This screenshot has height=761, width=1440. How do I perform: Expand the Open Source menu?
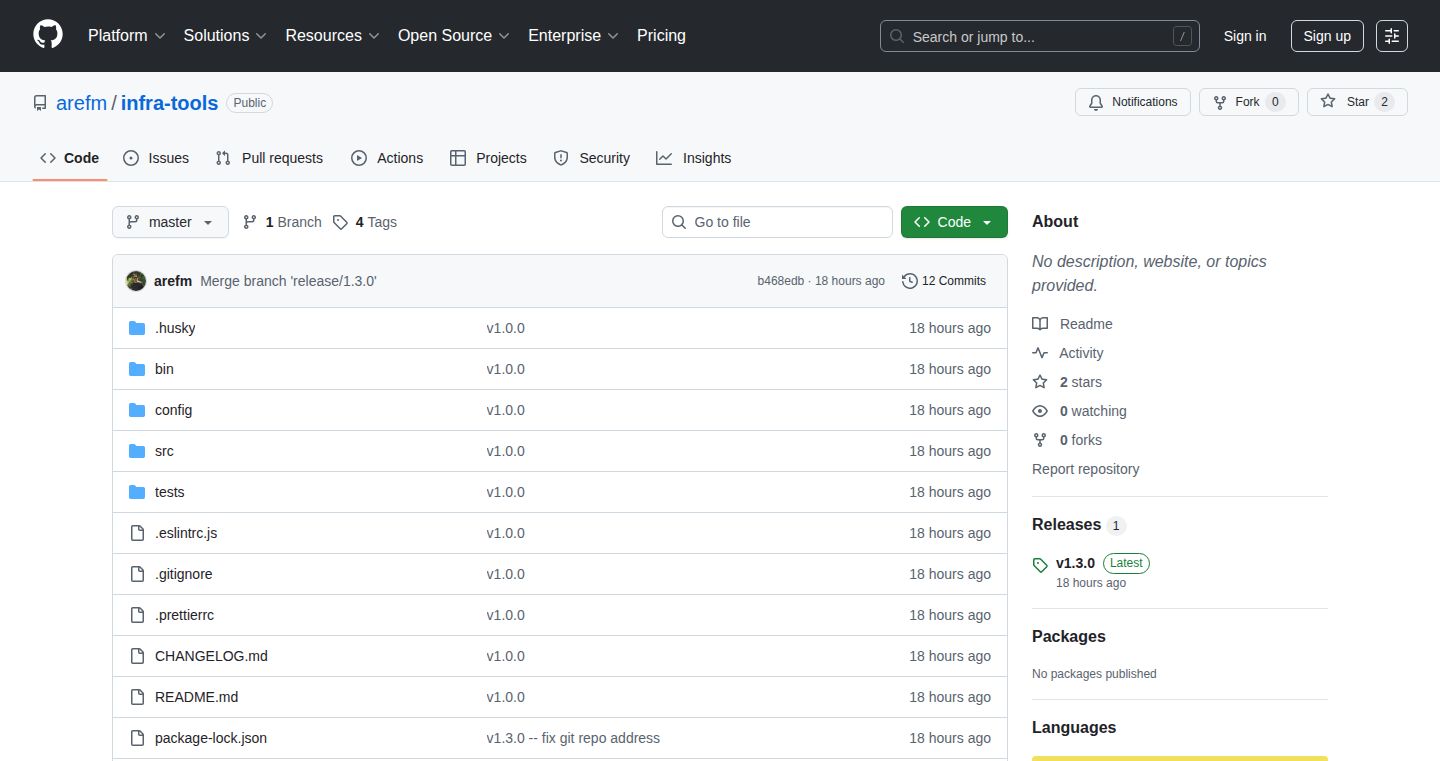454,35
